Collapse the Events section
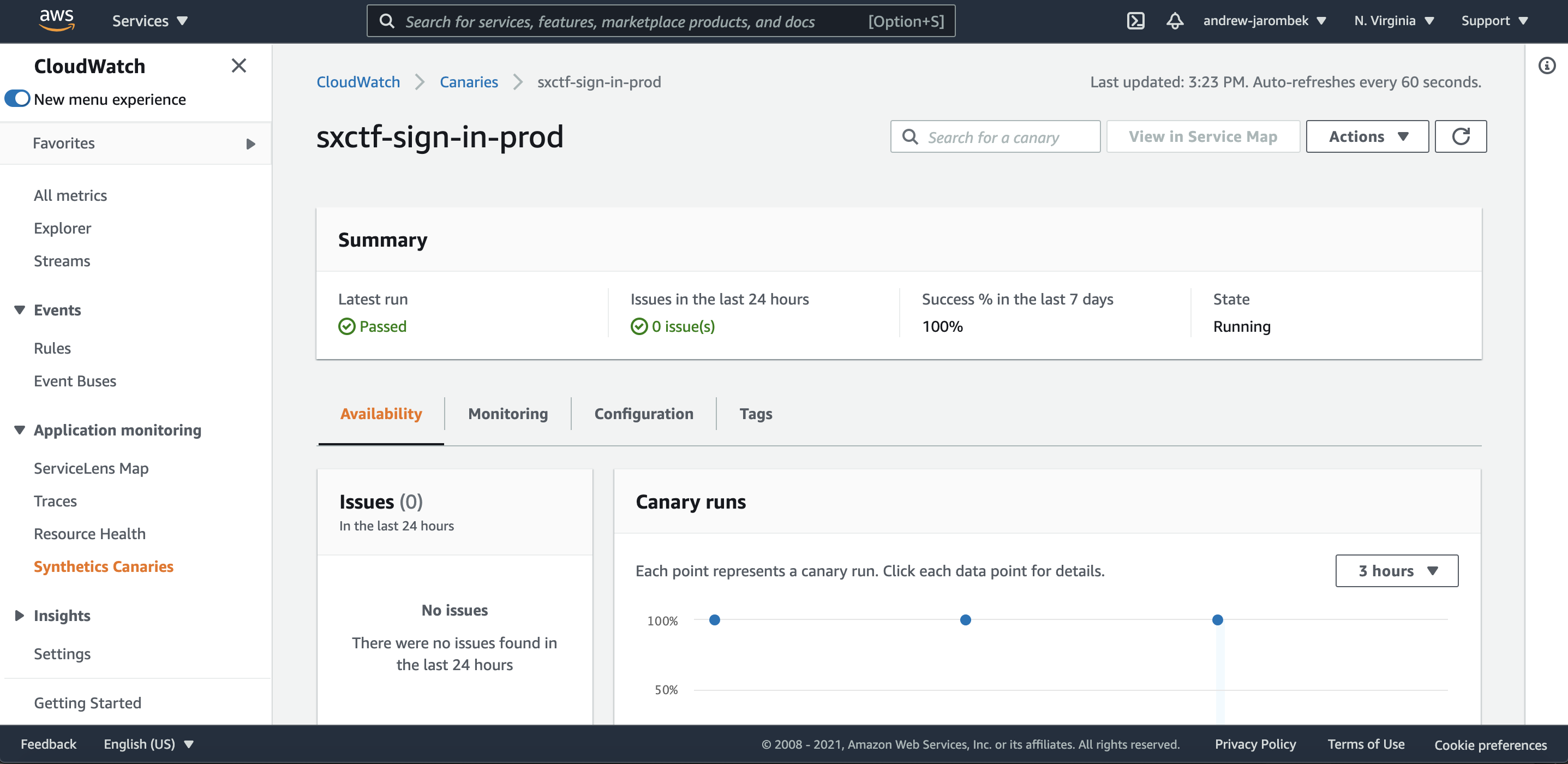 pos(20,310)
